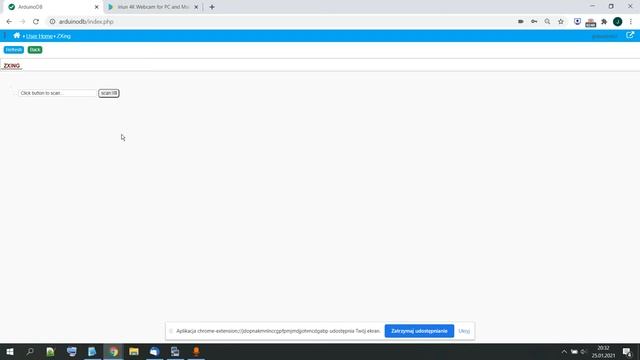
Task: Open Windows taskbar search
Action: [x=30, y=351]
